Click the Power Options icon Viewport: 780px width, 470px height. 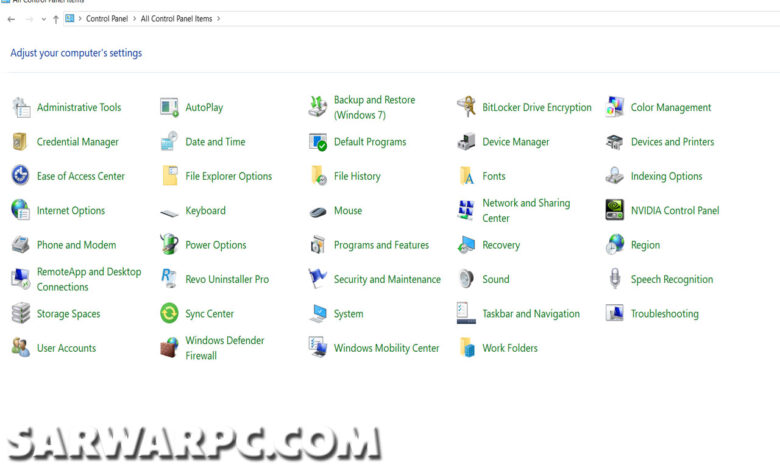tap(169, 244)
